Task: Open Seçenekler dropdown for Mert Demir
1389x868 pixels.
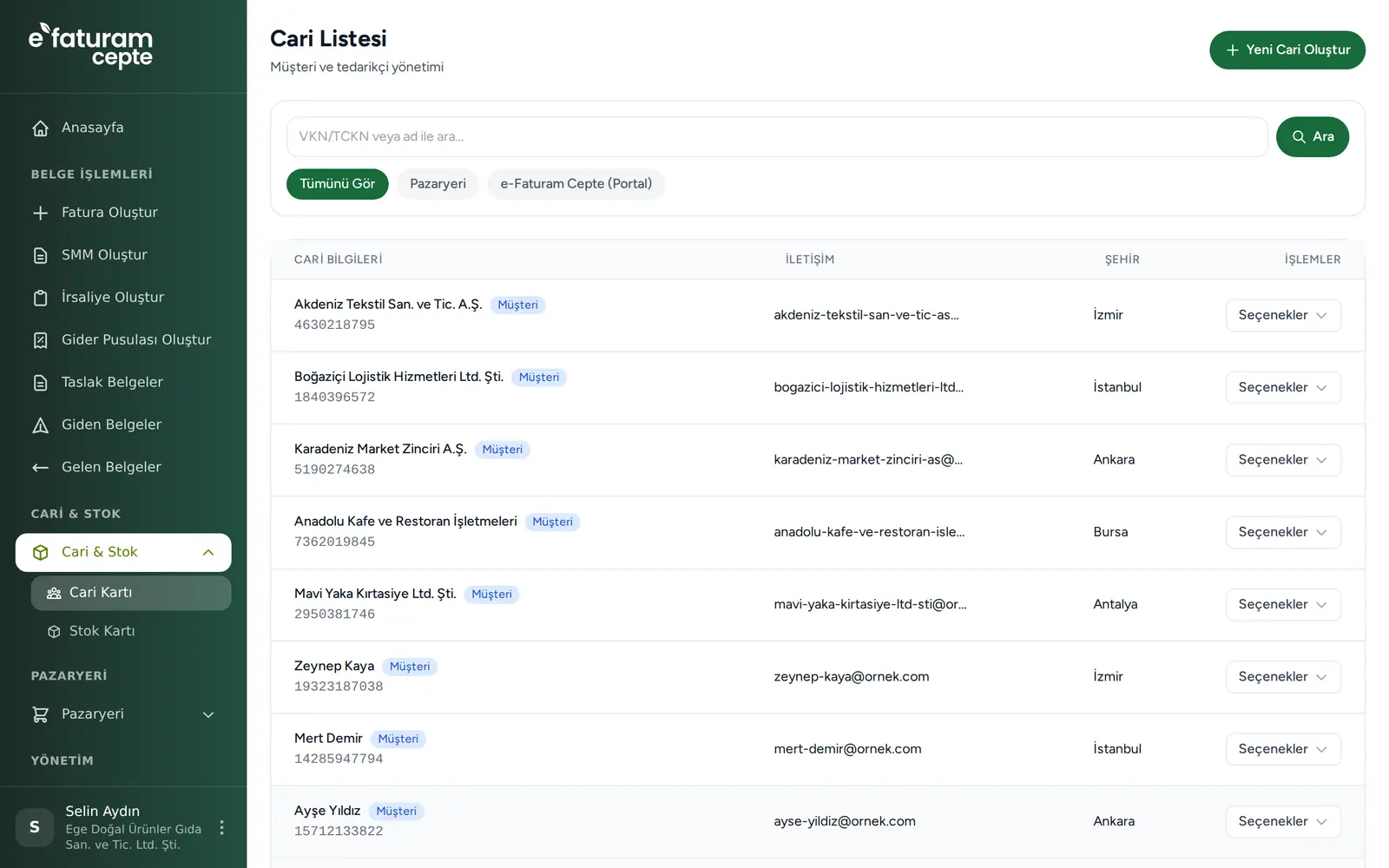Action: pyautogui.click(x=1283, y=749)
